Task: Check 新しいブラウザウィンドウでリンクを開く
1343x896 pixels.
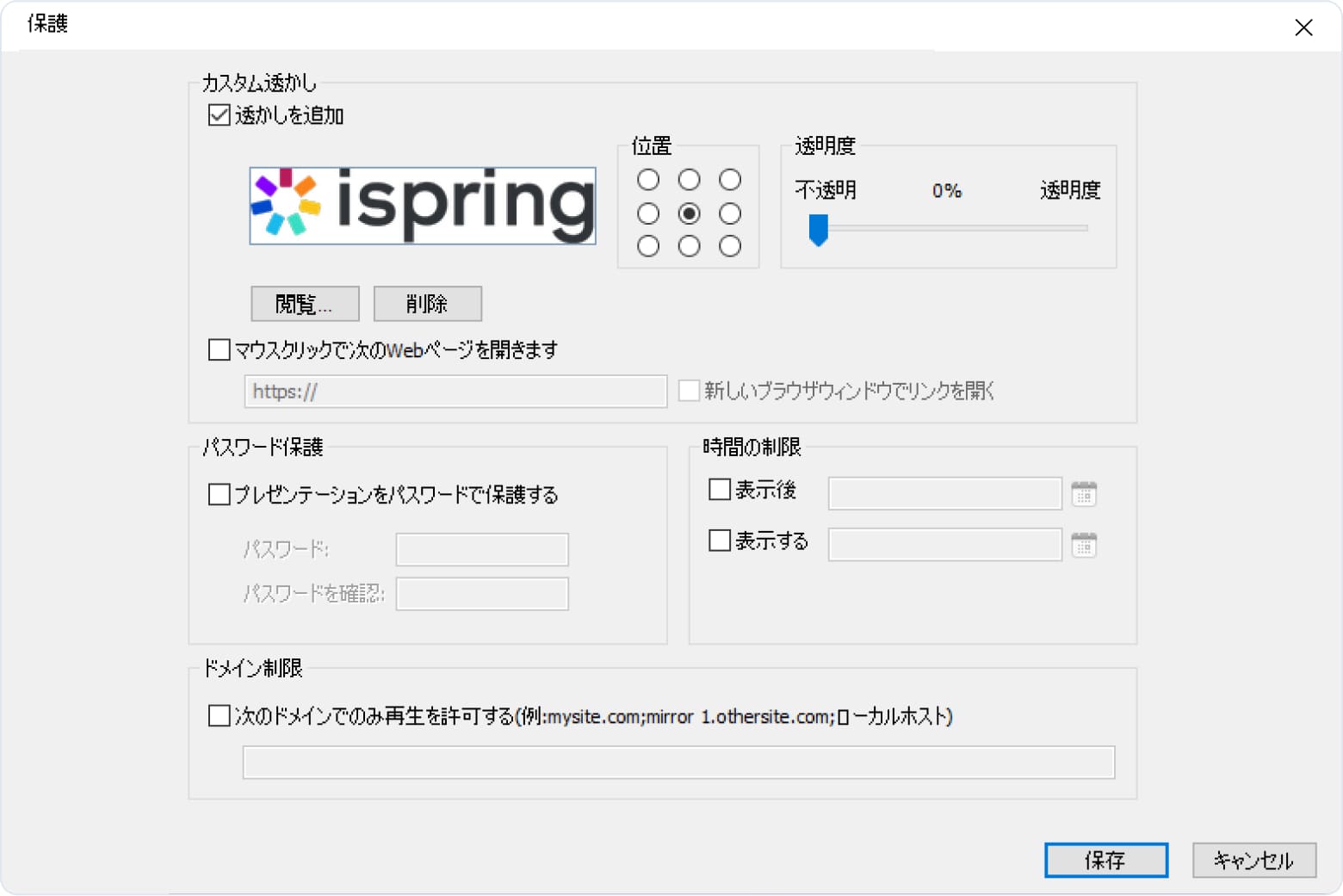Action: tap(688, 391)
